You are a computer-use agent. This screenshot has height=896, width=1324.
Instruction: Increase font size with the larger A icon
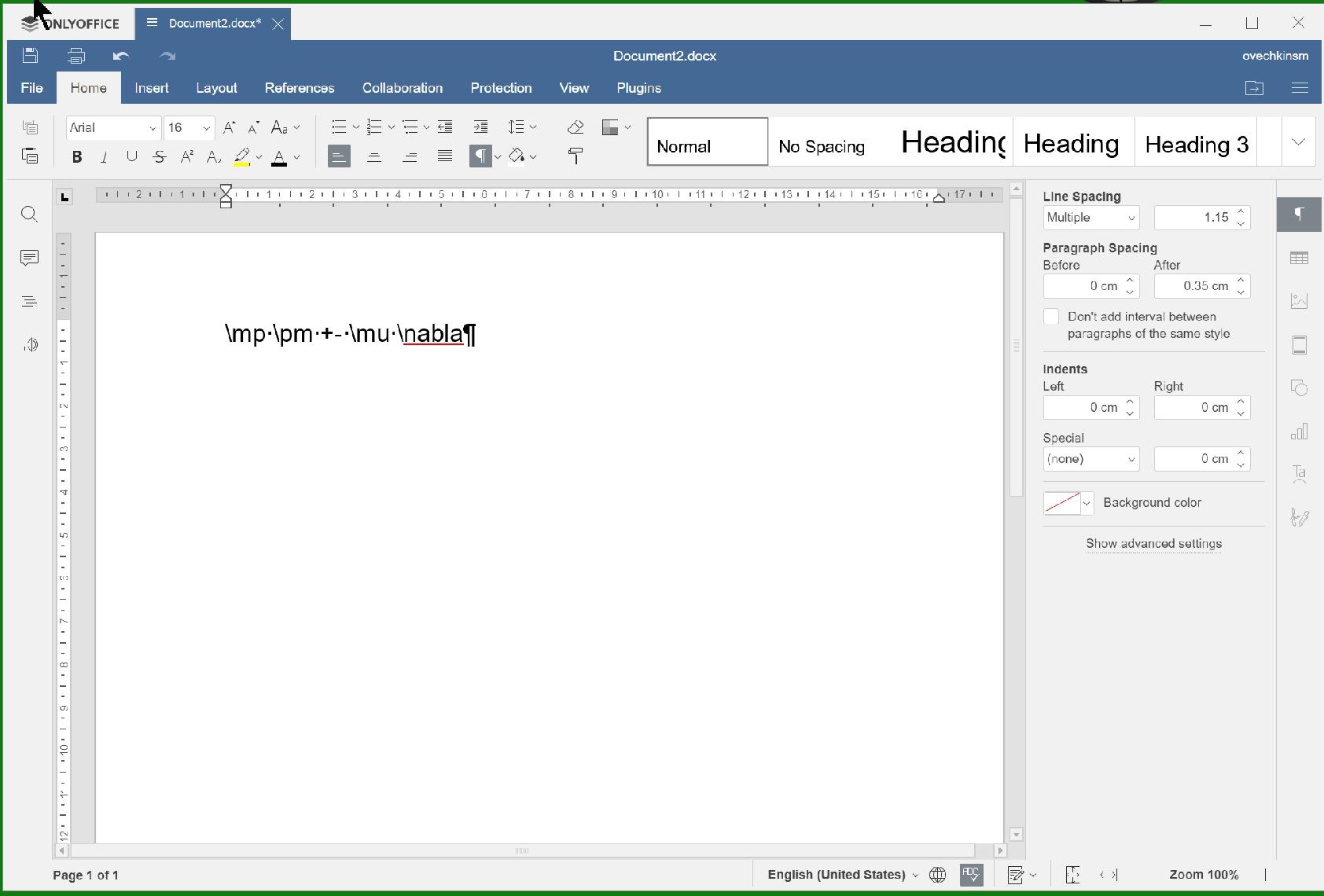pos(230,127)
